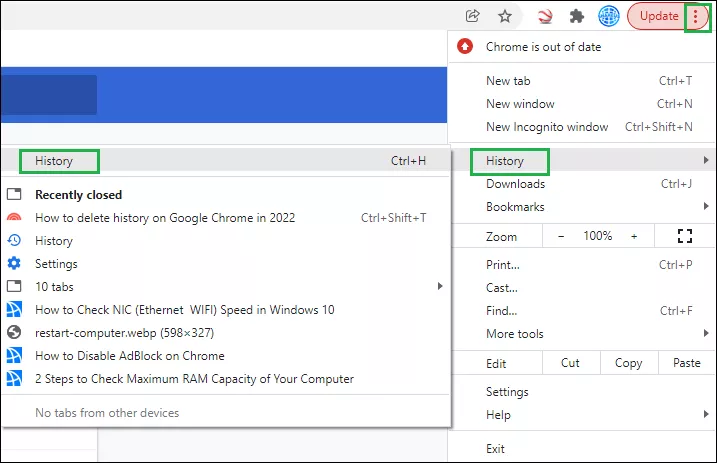Viewport: 717px width, 463px height.
Task: Click the Recently closed heading
Action: coord(79,195)
